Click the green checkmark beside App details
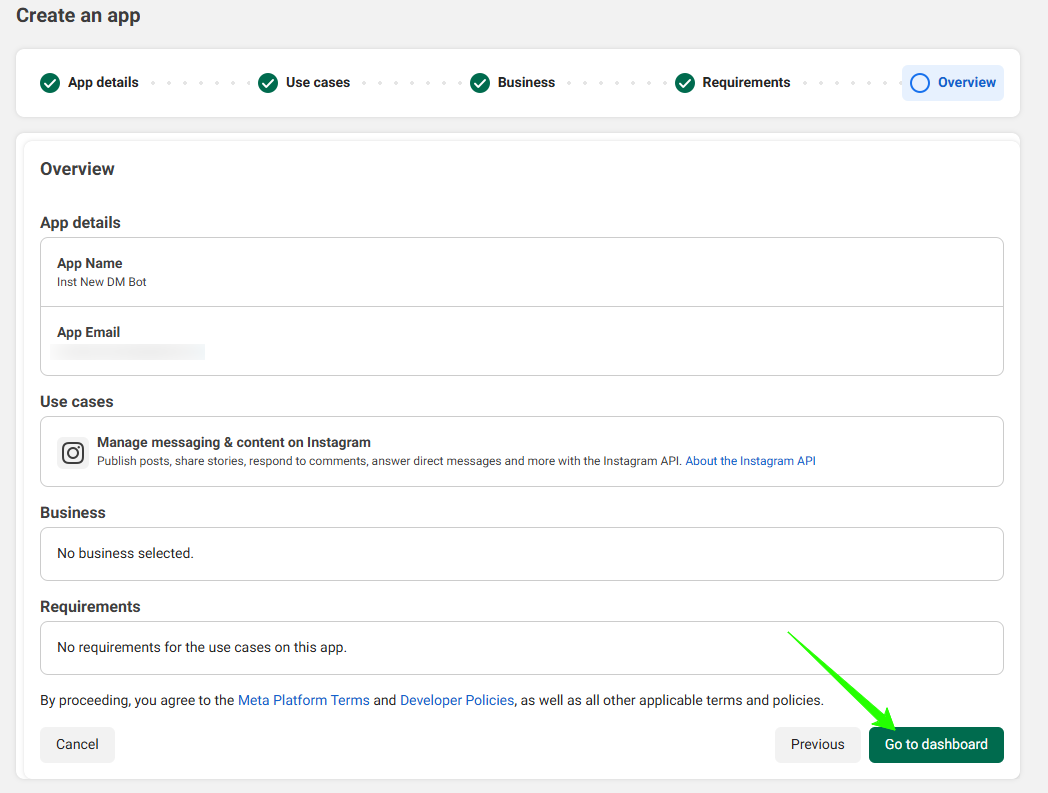This screenshot has height=793, width=1048. pos(50,83)
